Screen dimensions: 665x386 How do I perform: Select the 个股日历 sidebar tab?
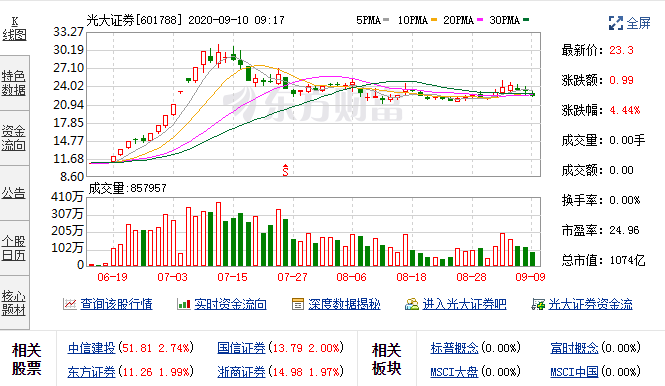click(x=14, y=248)
